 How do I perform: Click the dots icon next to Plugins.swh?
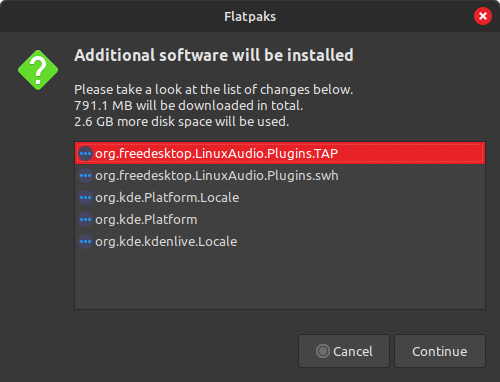coord(85,176)
